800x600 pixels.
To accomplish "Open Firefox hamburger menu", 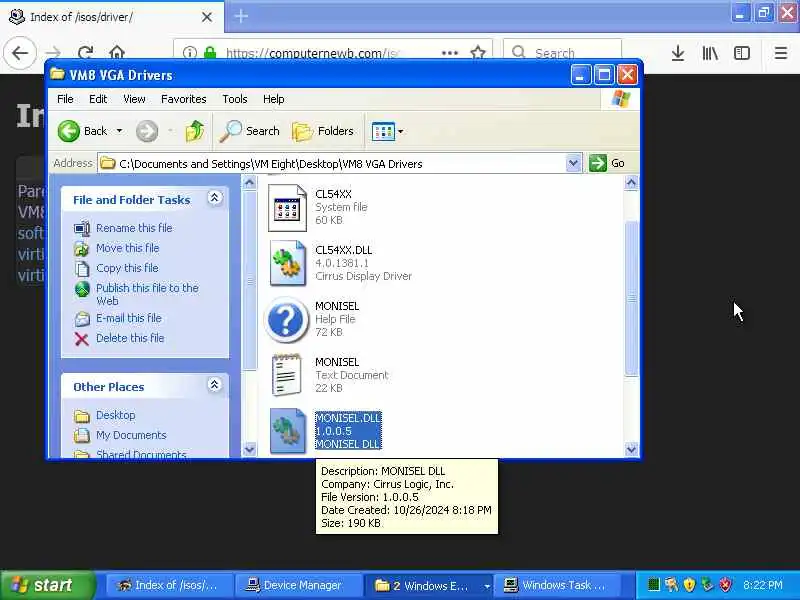I will [x=781, y=53].
